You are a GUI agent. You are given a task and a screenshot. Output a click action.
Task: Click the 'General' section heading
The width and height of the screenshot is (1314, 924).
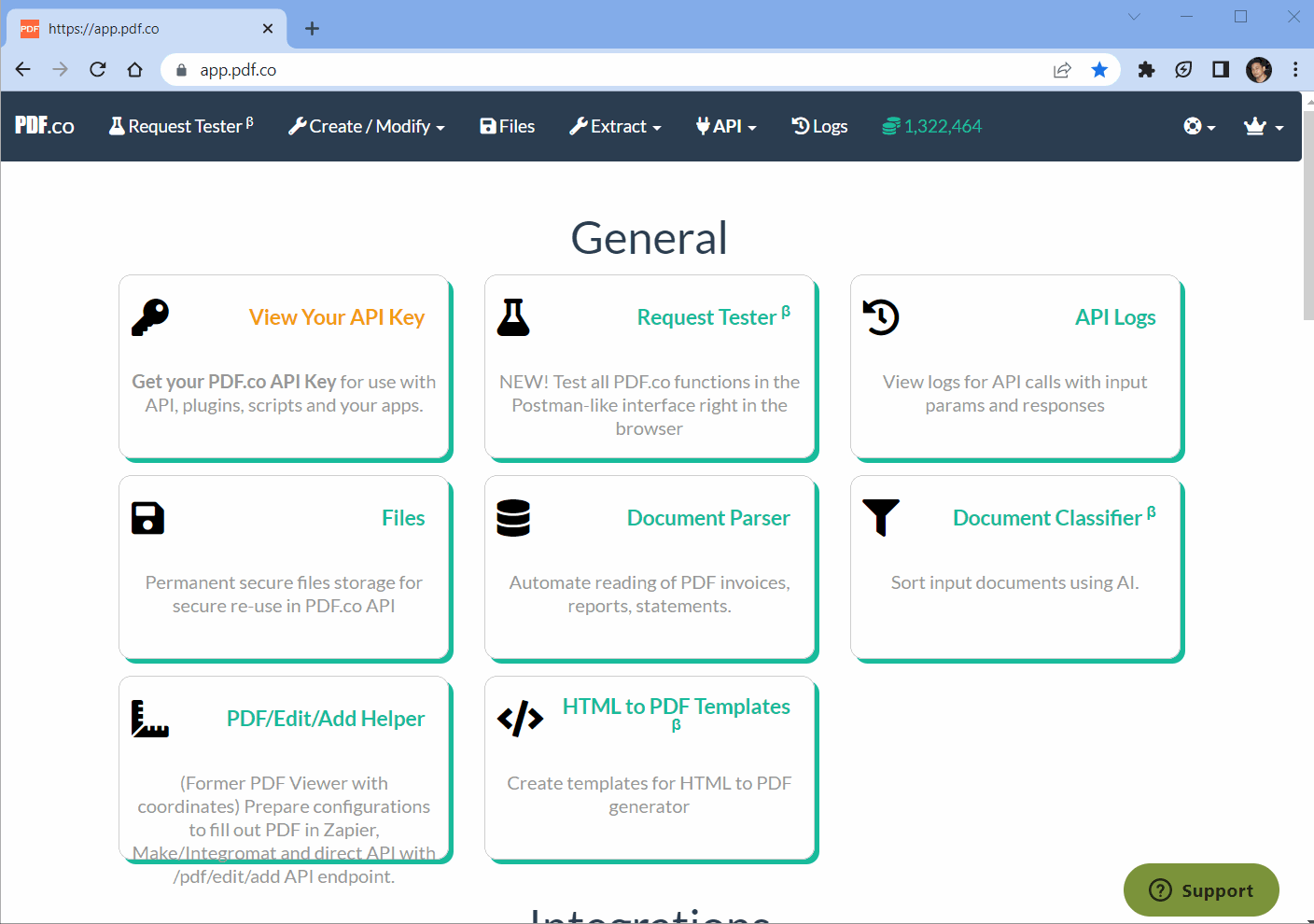pos(650,238)
